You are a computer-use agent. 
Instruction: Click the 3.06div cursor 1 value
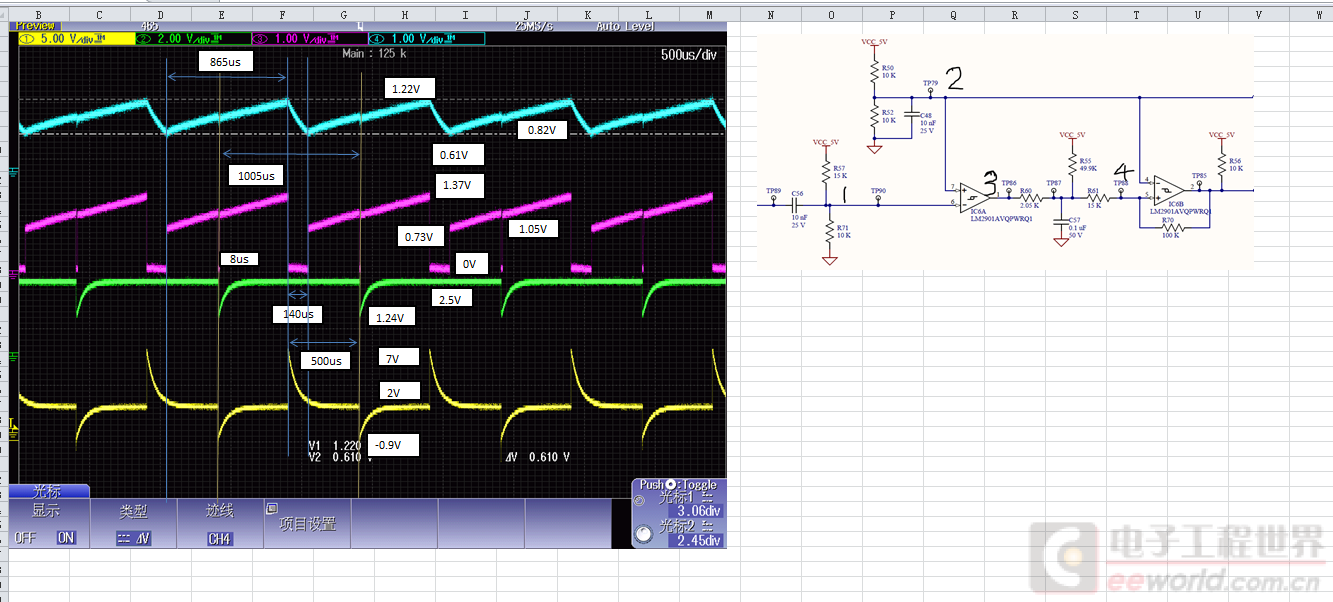698,510
